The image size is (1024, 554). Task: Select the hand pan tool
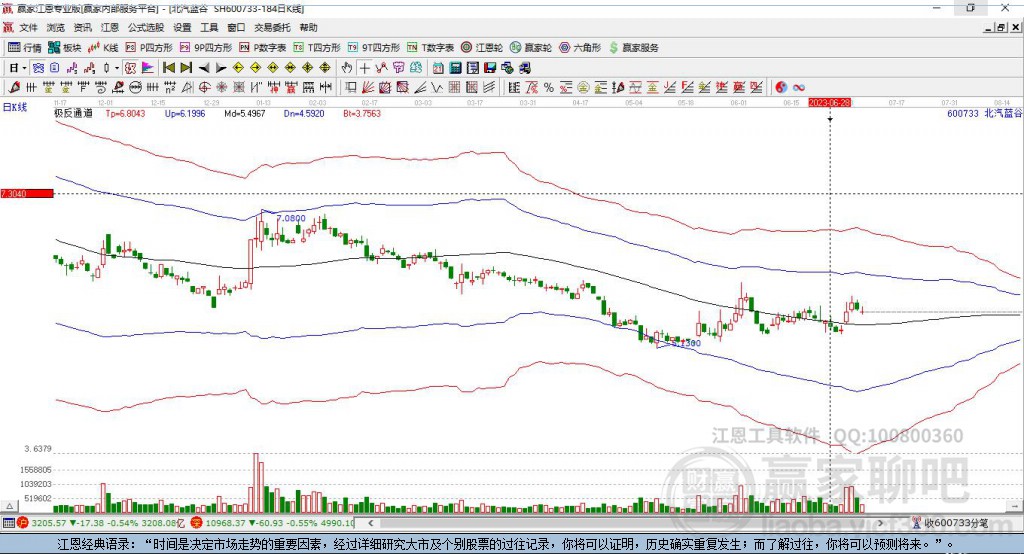pyautogui.click(x=347, y=68)
